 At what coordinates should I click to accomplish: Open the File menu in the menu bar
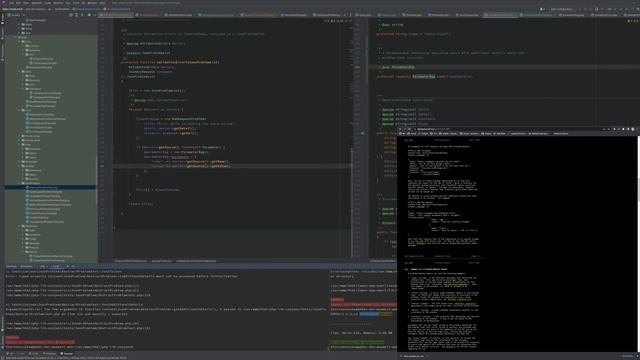coord(11,3)
